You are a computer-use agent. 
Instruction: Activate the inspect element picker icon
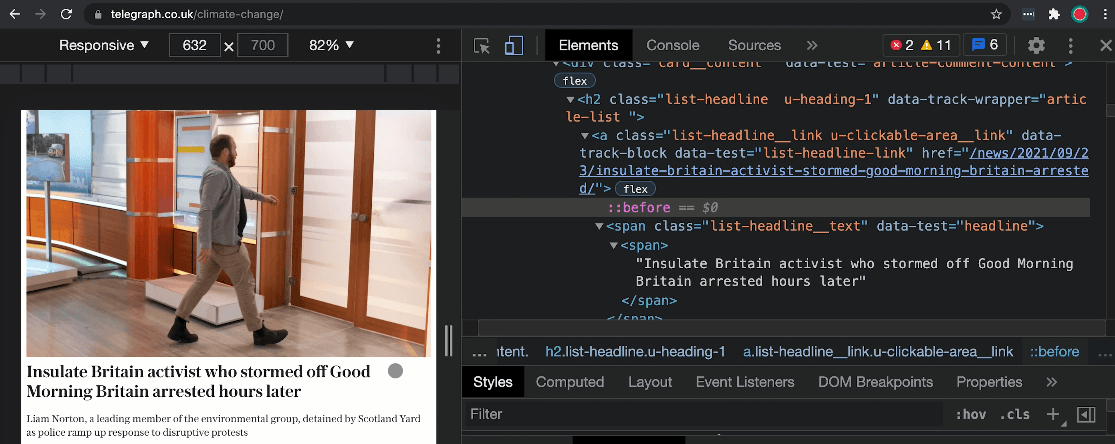pyautogui.click(x=482, y=46)
